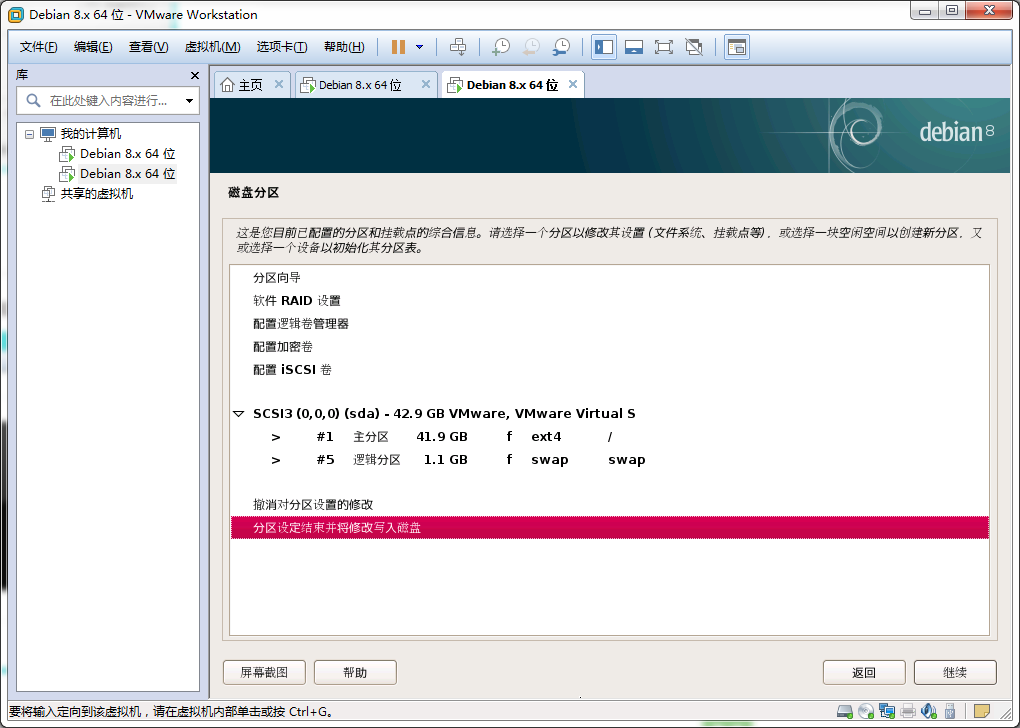Select the second Debian 8.x 64 位 tree entry
Screen dimensions: 1020x728
(128, 174)
